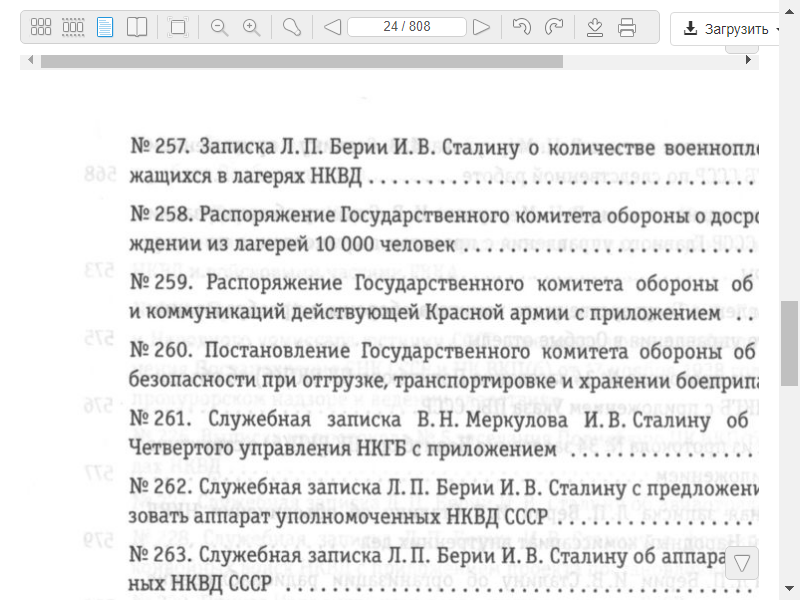Screen dimensions: 800x600
Task: Toggle fullscreen mode icon
Action: (x=178, y=27)
